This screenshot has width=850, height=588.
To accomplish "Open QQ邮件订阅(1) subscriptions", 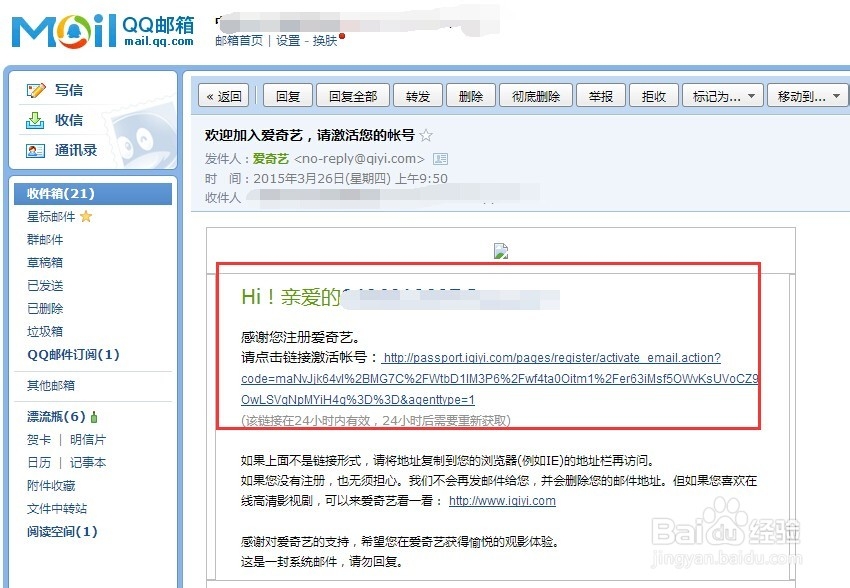I will pos(73,354).
